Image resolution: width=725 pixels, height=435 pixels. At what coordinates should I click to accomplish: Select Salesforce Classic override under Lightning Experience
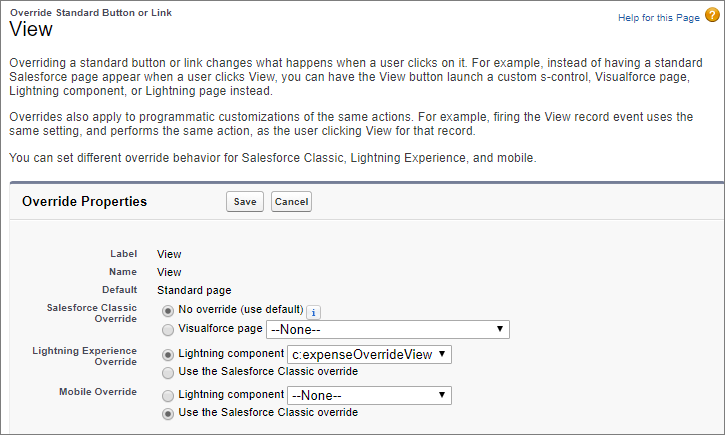click(x=167, y=372)
